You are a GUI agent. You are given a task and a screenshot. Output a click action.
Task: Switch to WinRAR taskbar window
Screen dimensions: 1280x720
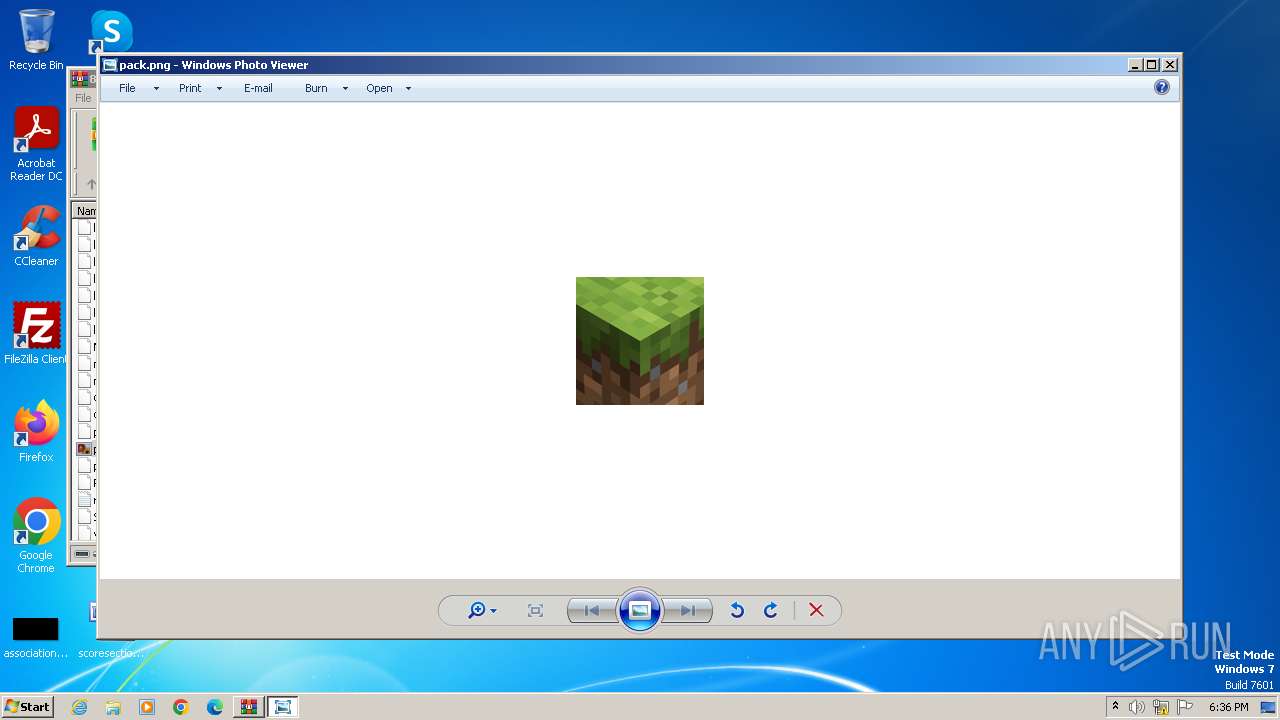point(249,707)
